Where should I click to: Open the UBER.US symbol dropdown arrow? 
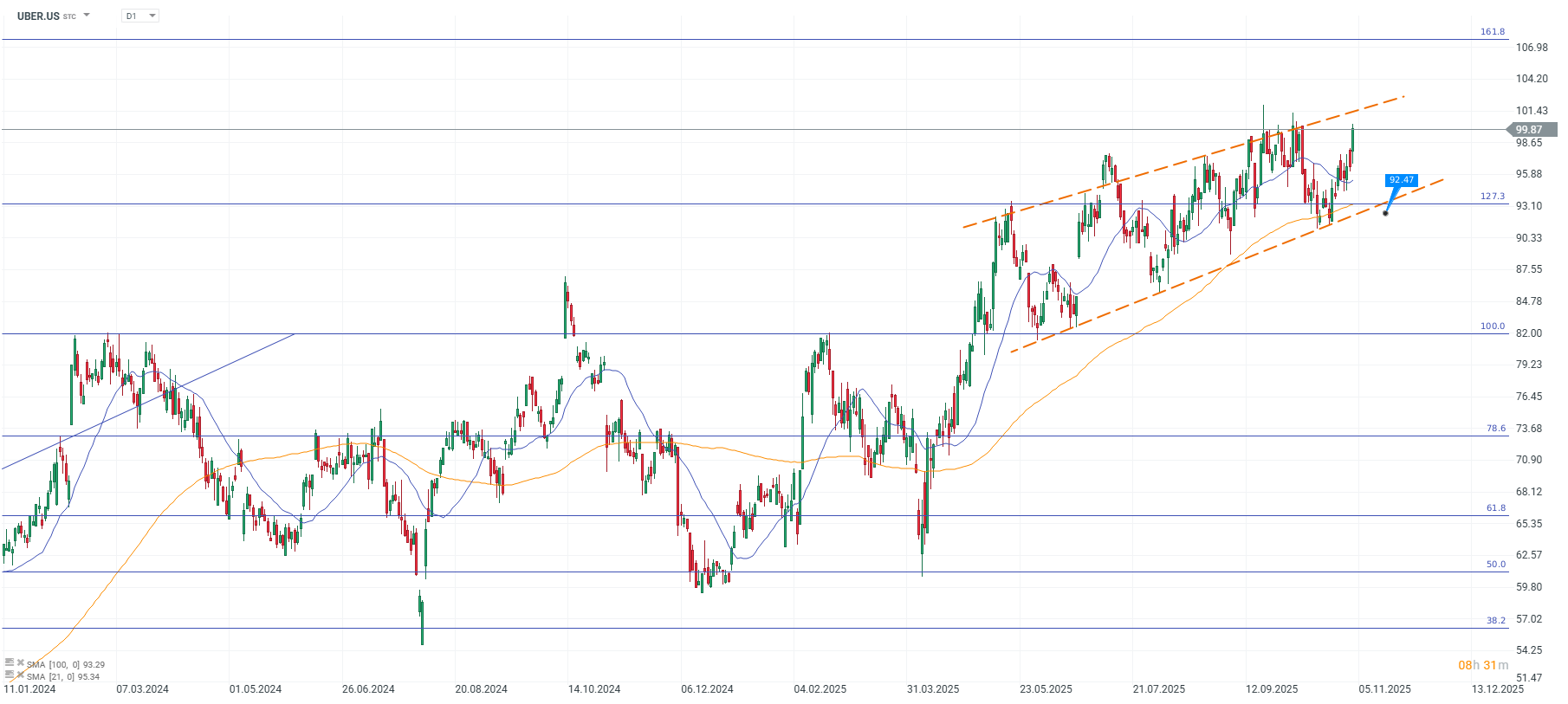tap(87, 16)
